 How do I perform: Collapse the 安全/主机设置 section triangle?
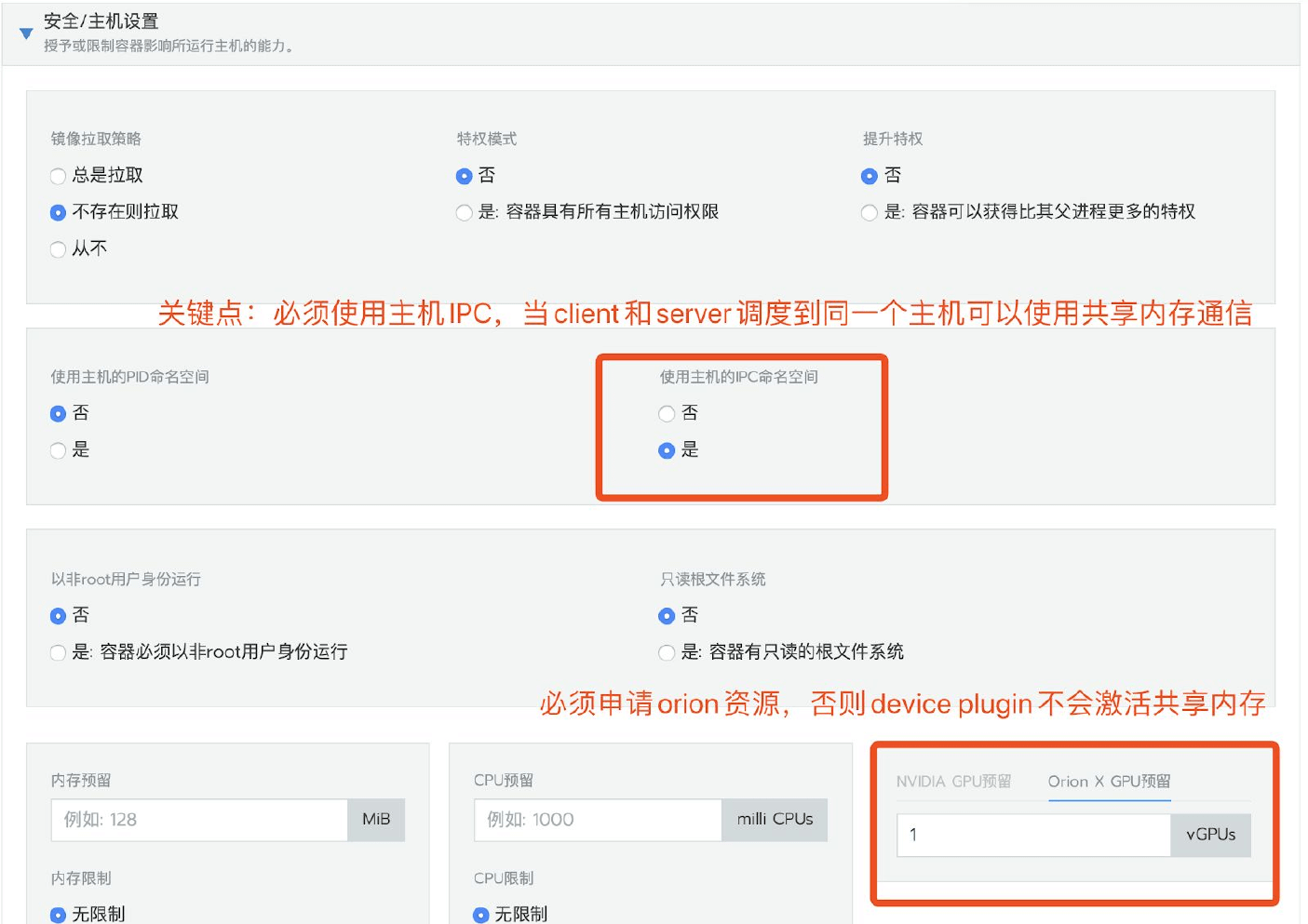click(26, 33)
